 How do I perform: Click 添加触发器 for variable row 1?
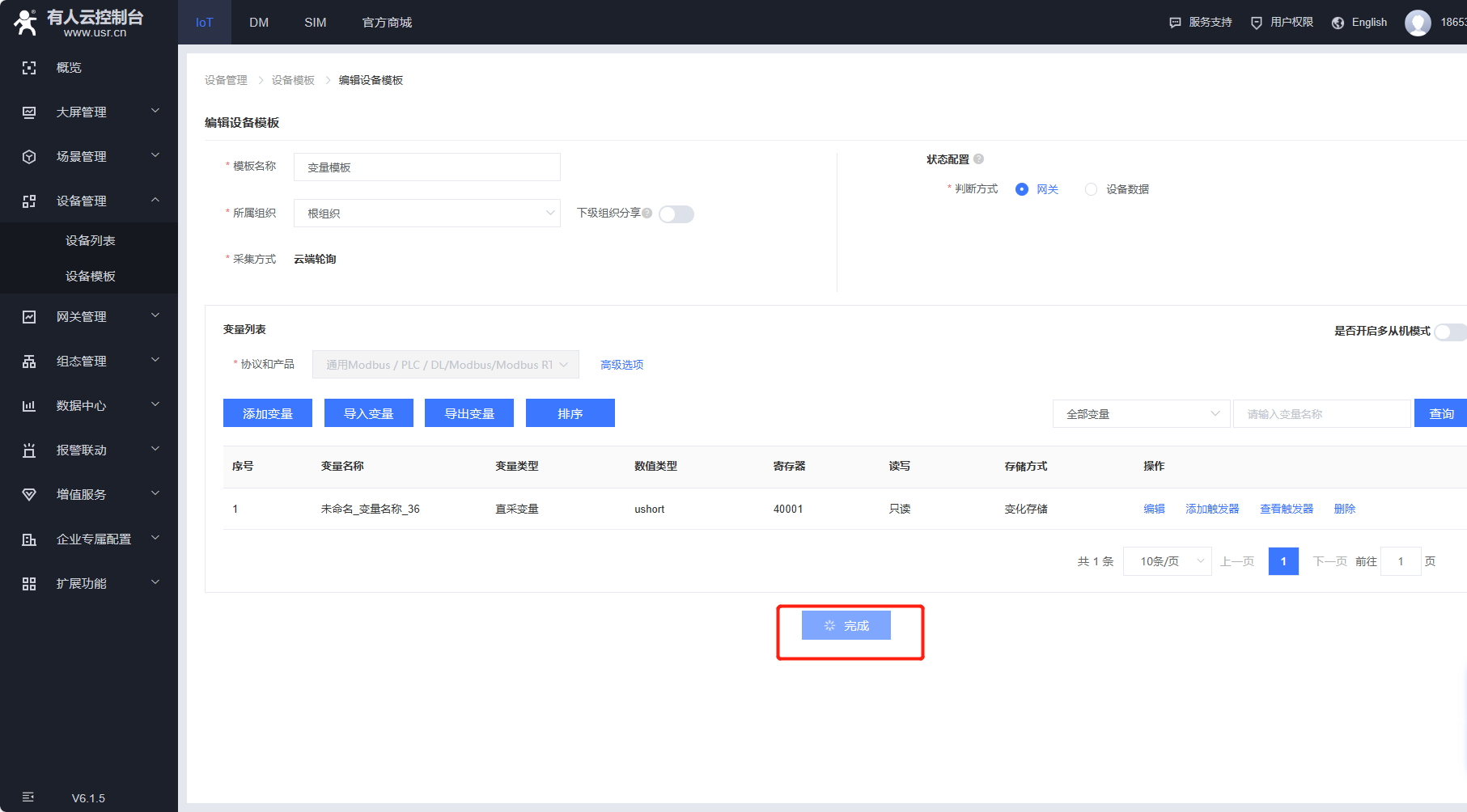(1212, 509)
